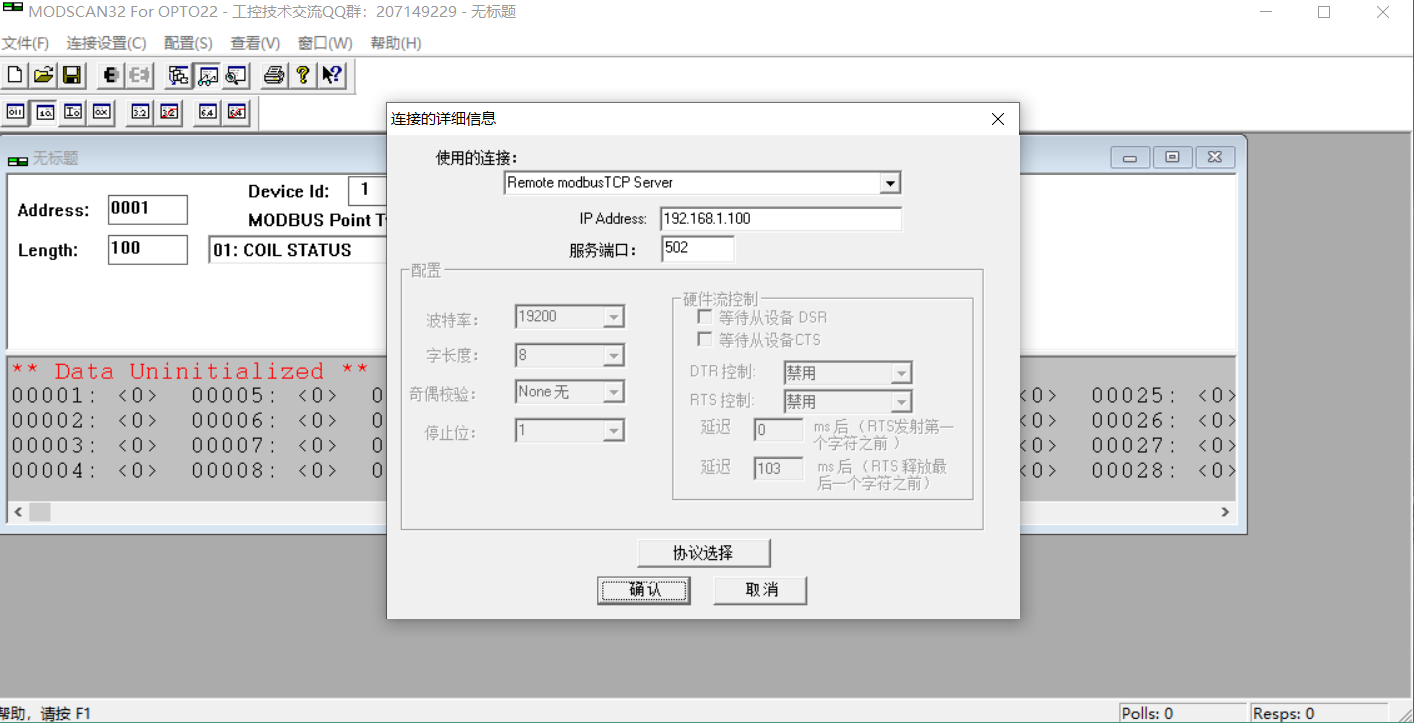Minimize the 无标题 child window

(x=1129, y=158)
